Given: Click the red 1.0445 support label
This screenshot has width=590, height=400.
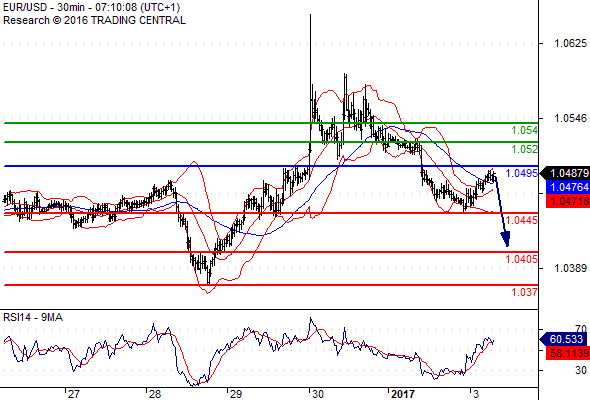Looking at the screenshot, I should (x=522, y=220).
